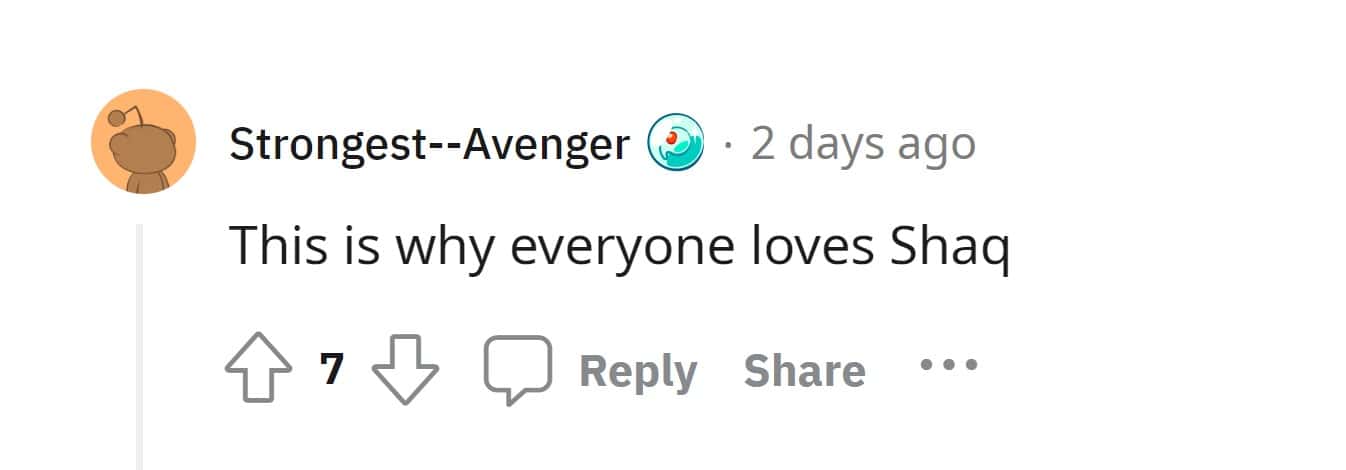Click the orange Snoo avatar
The height and width of the screenshot is (470, 1346).
click(x=142, y=141)
